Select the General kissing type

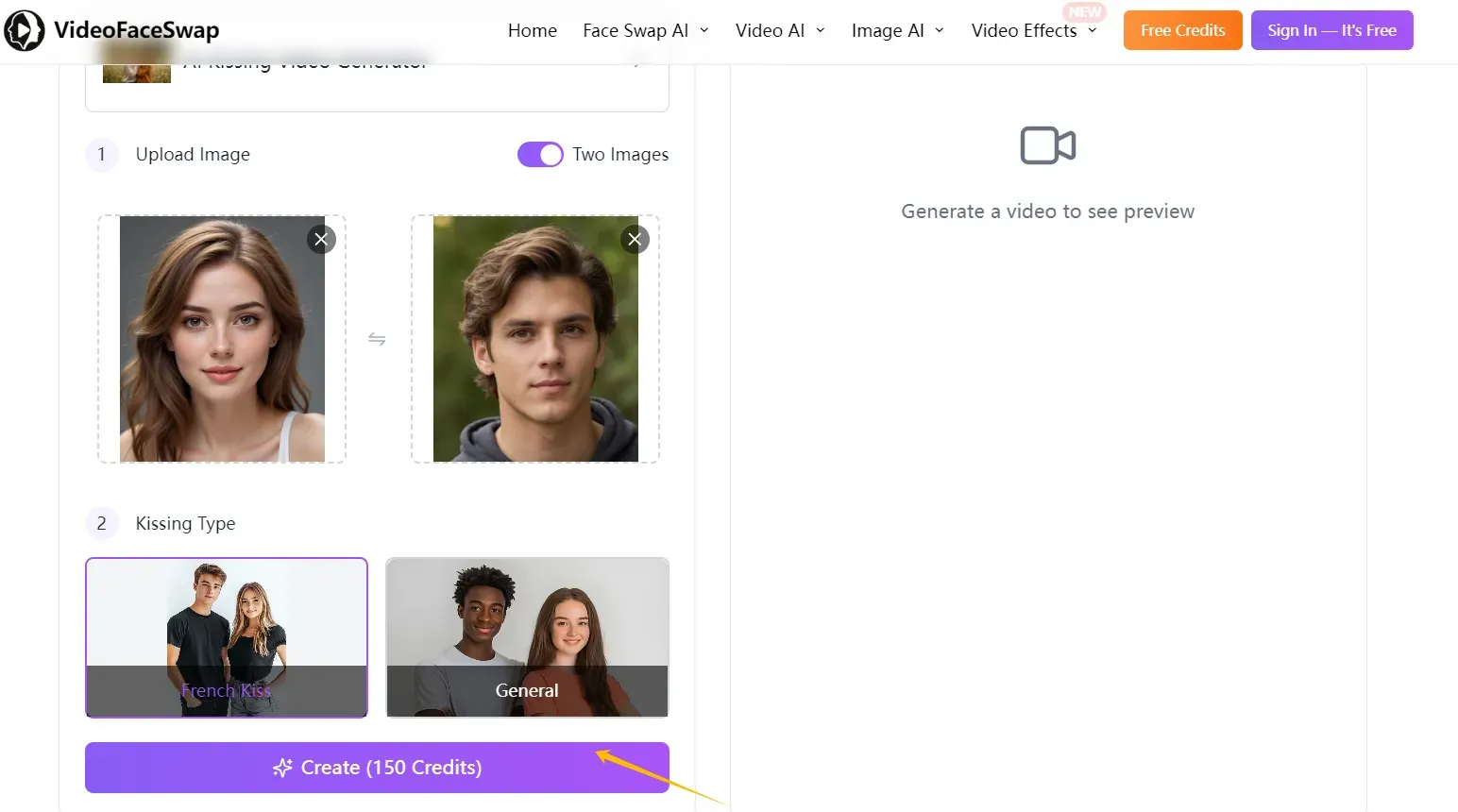527,638
